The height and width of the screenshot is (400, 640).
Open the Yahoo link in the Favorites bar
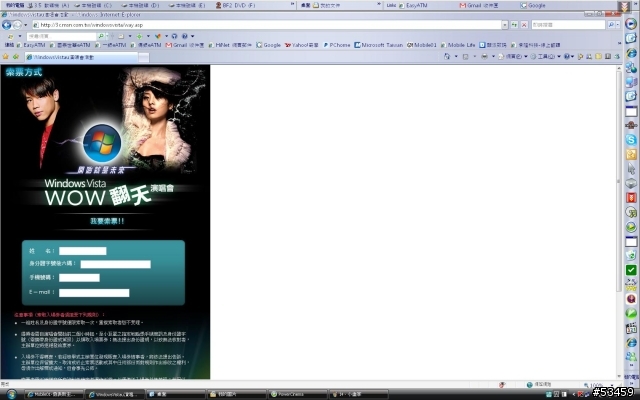click(x=301, y=45)
